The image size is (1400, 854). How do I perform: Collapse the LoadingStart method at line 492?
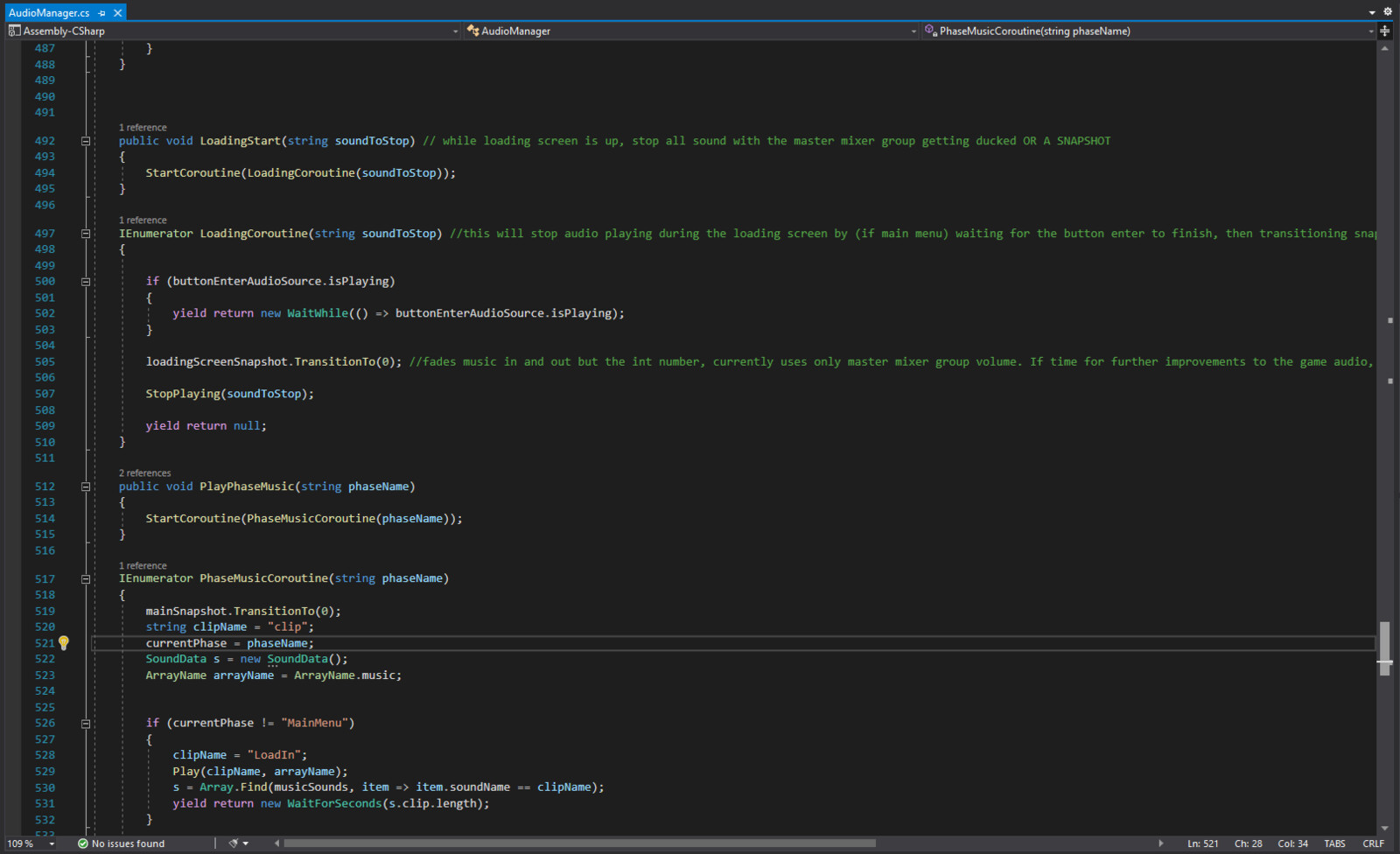tap(86, 141)
